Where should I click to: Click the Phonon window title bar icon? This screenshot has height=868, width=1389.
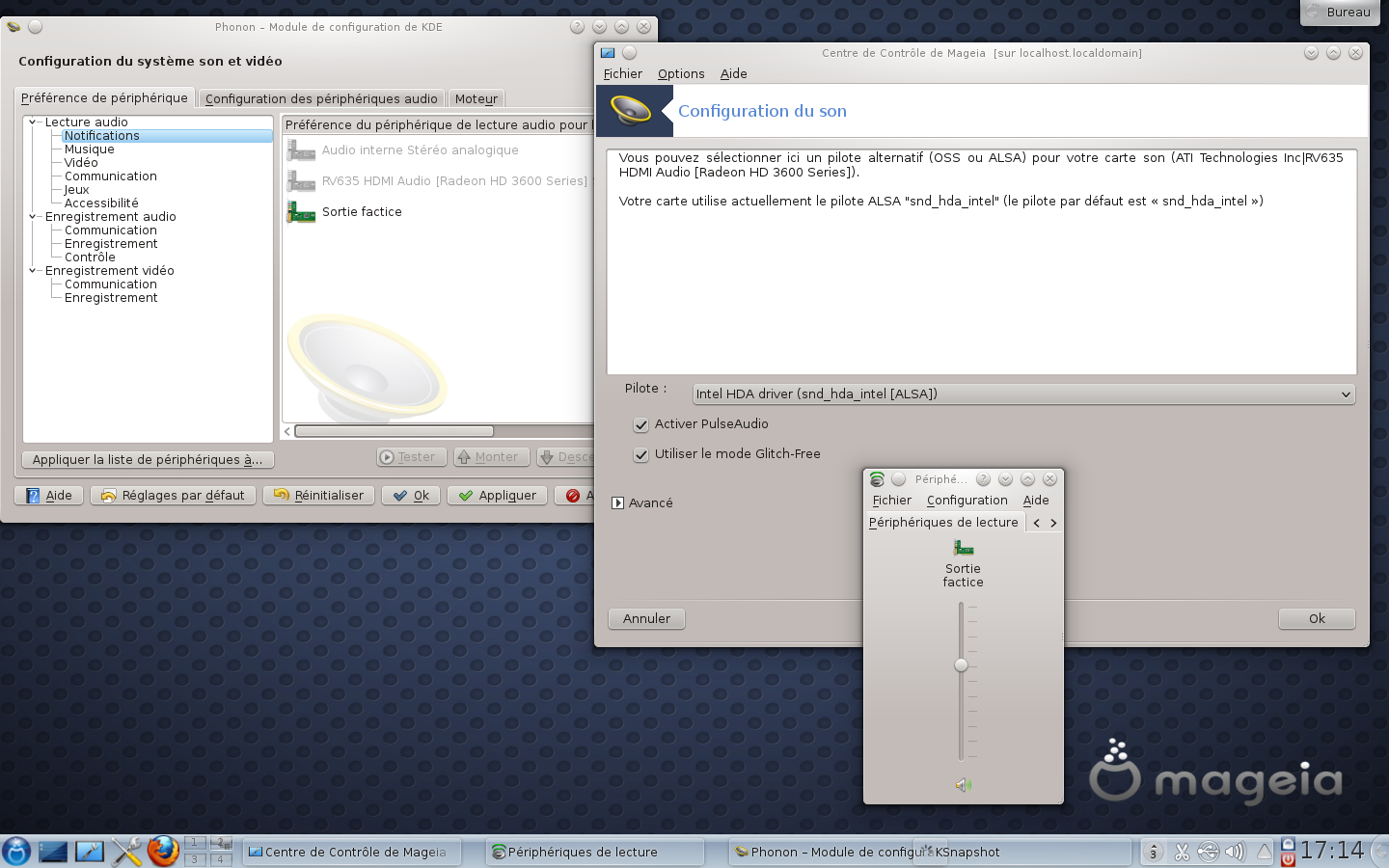pos(14,27)
